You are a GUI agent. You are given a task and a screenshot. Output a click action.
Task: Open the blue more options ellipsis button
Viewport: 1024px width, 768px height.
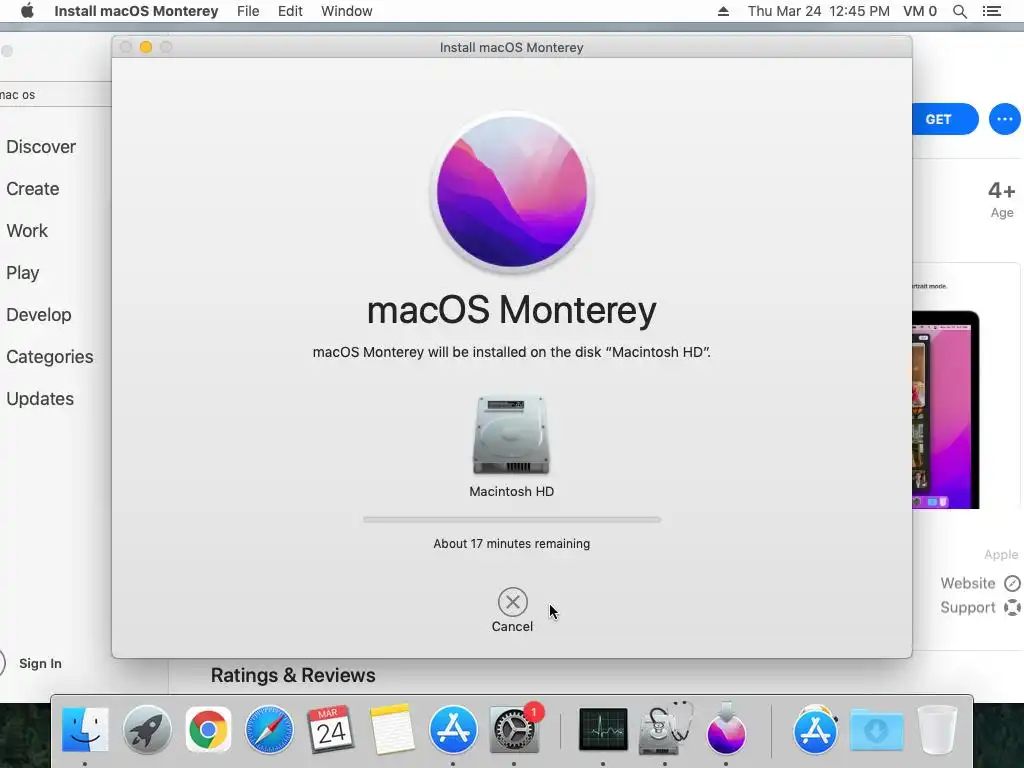pos(1004,120)
